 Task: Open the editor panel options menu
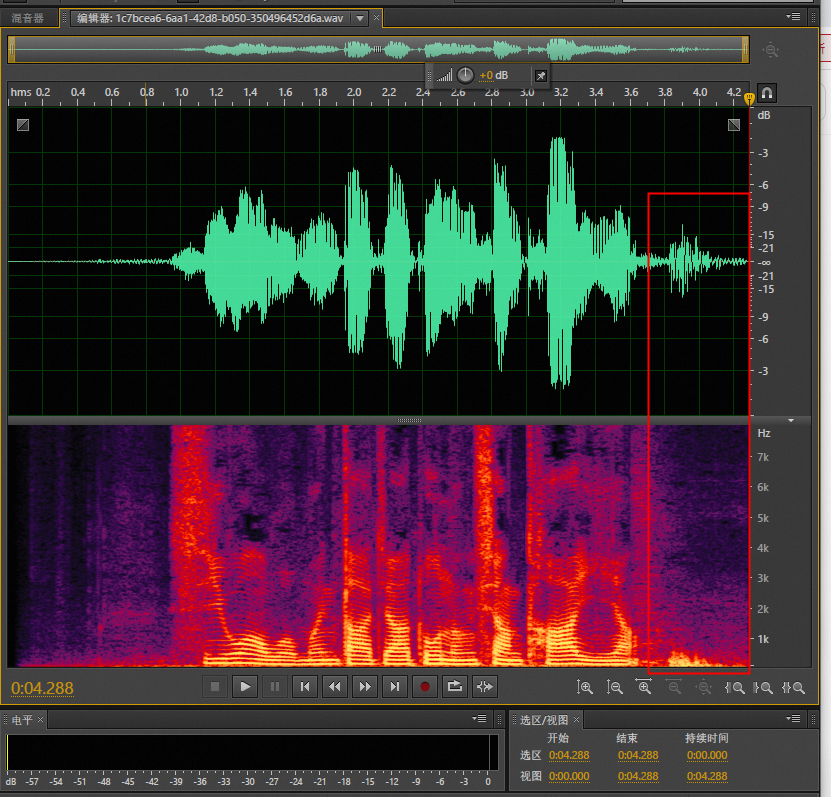tap(793, 17)
